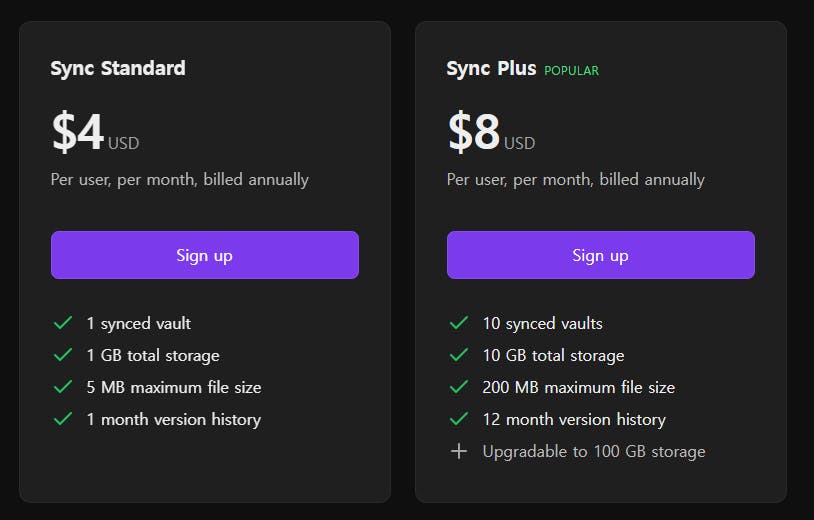
Task: Select the Sync Plus plan title
Action: pyautogui.click(x=491, y=69)
